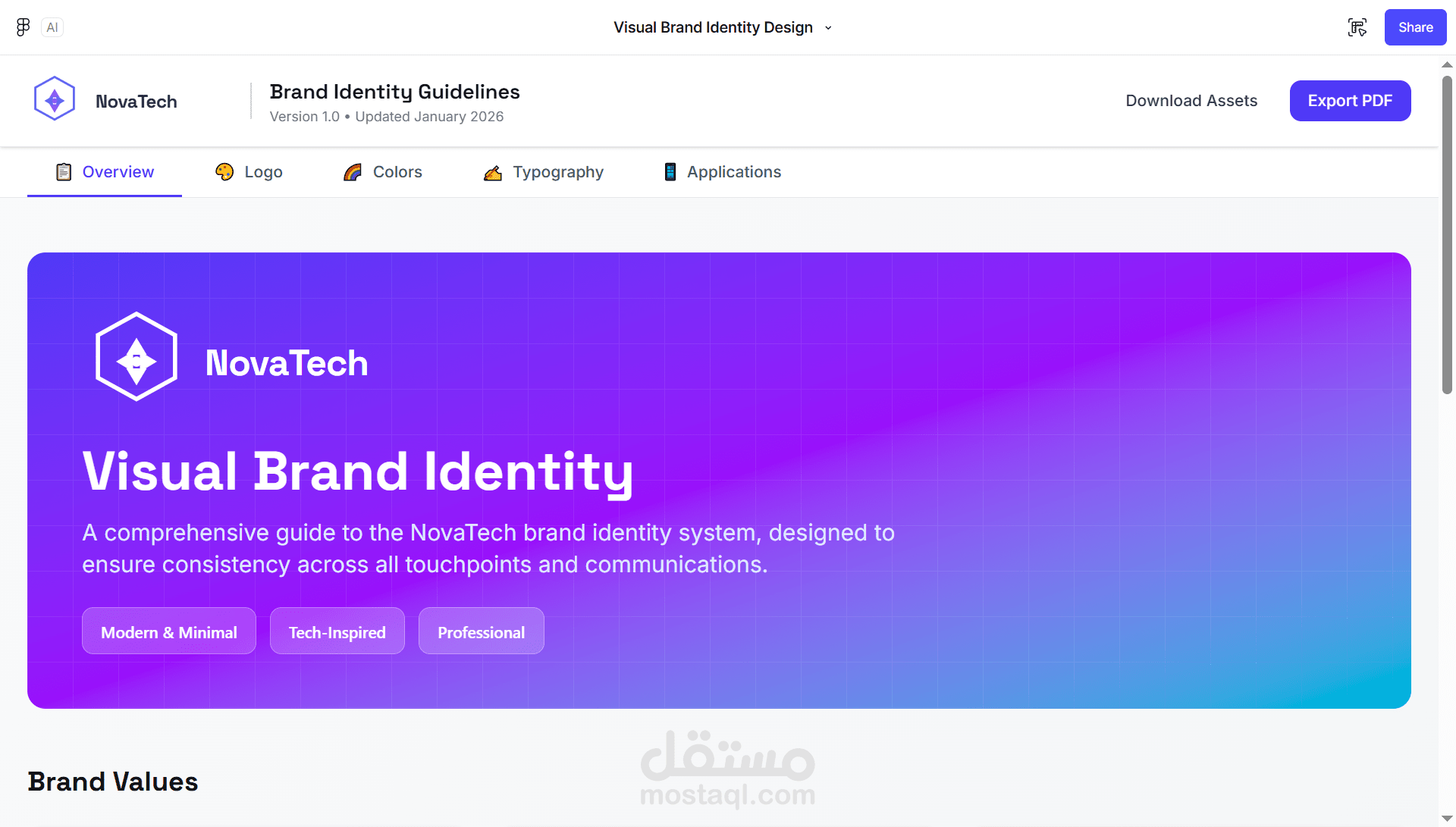Click the NovaTech hexagon logo in the header
The image size is (1456, 827).
tap(55, 99)
